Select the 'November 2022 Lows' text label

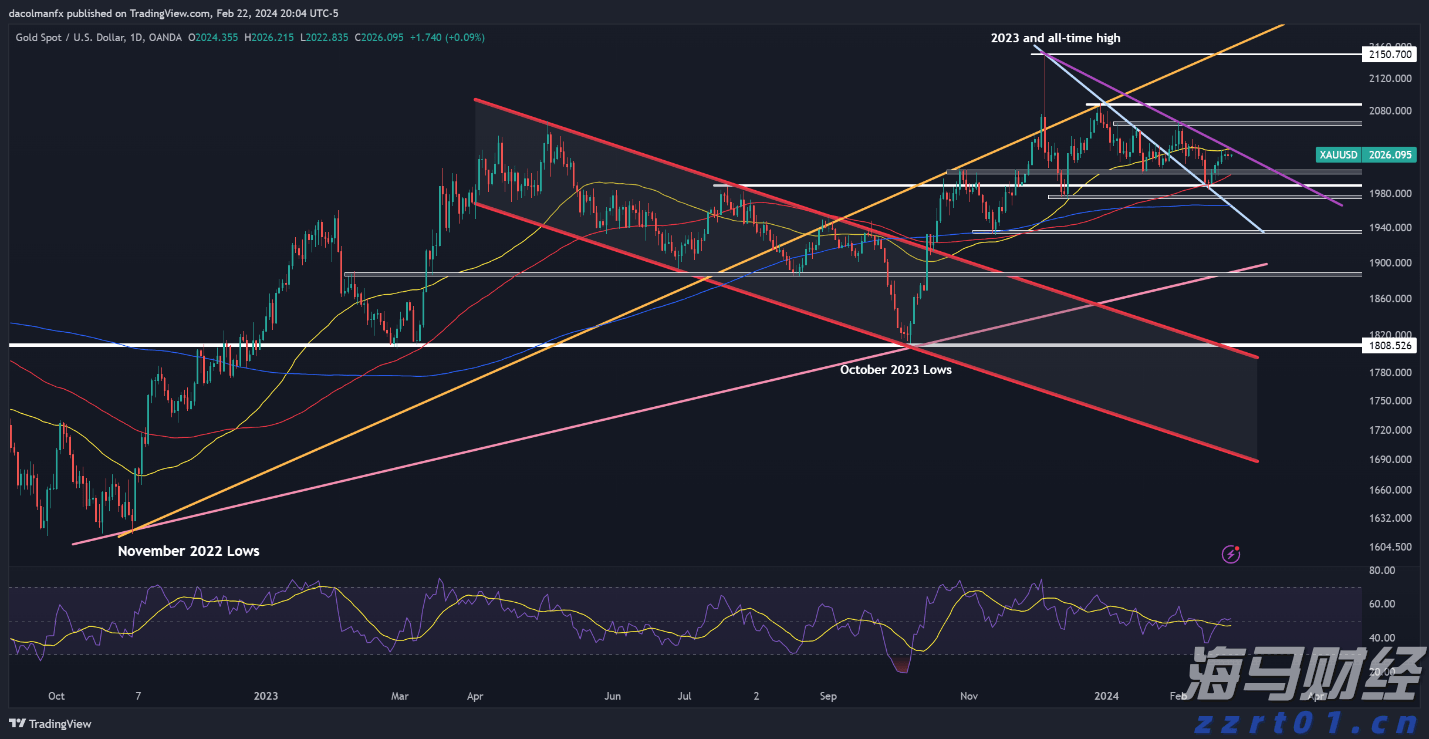coord(188,551)
